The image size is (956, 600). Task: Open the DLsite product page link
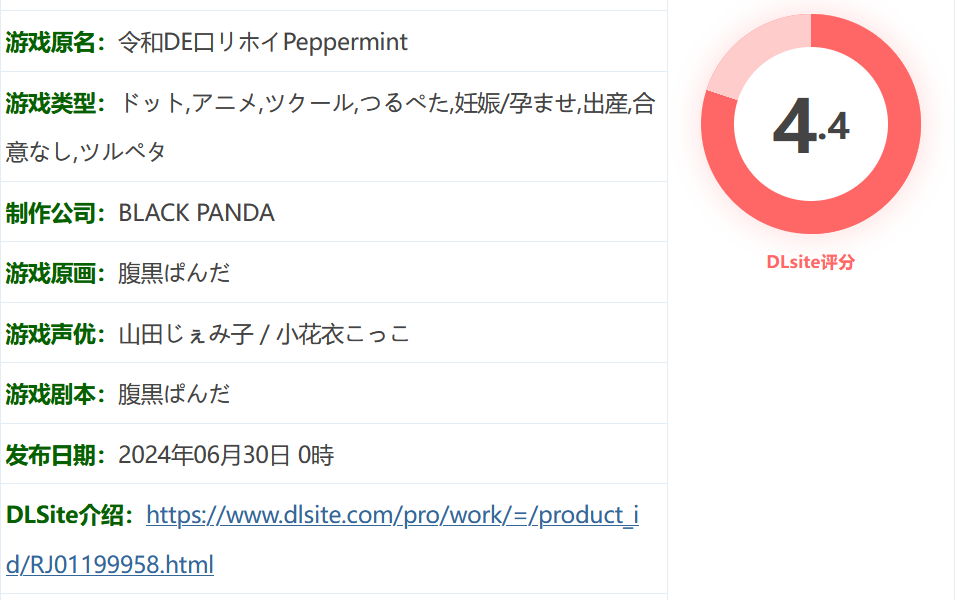pyautogui.click(x=392, y=515)
